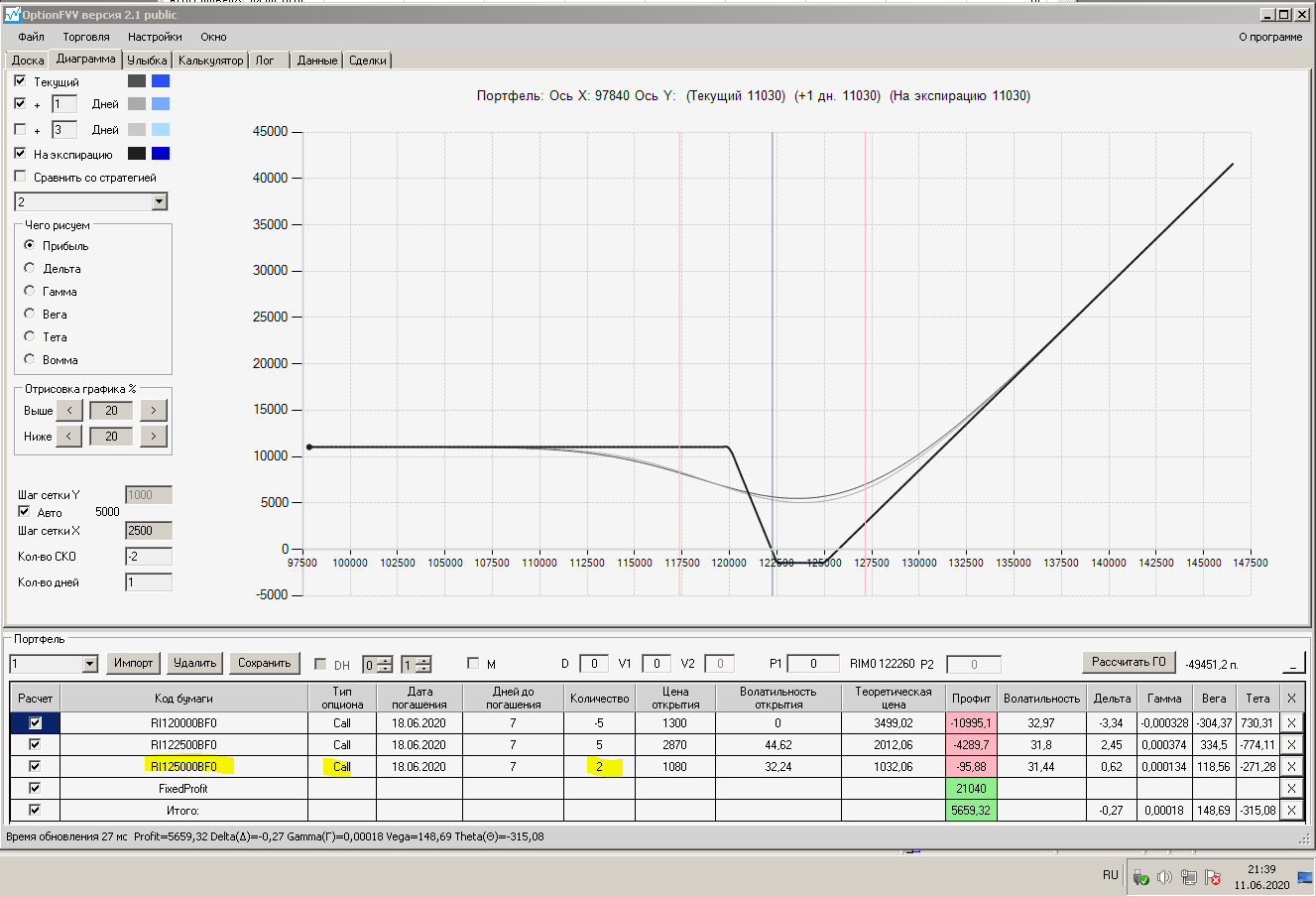Toggle the +1 Дней curve checkbox
The image size is (1316, 897).
click(x=20, y=103)
